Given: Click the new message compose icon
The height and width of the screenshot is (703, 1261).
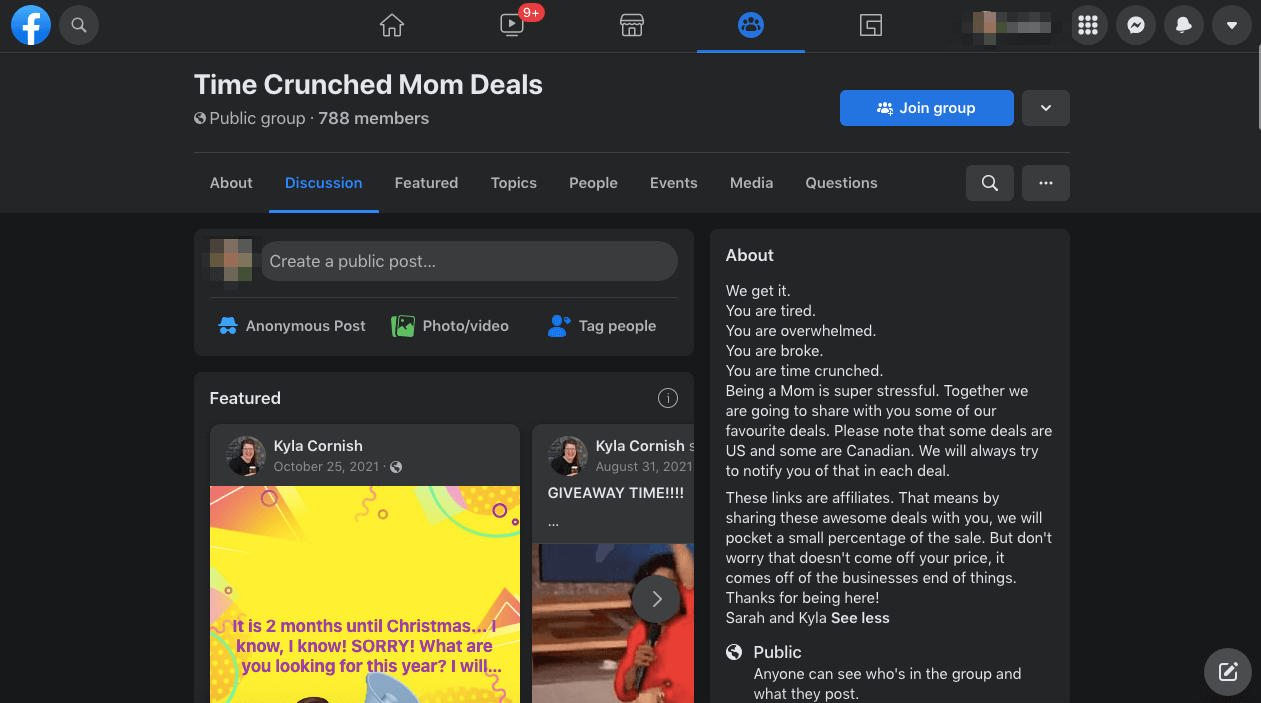Looking at the screenshot, I should tap(1228, 671).
